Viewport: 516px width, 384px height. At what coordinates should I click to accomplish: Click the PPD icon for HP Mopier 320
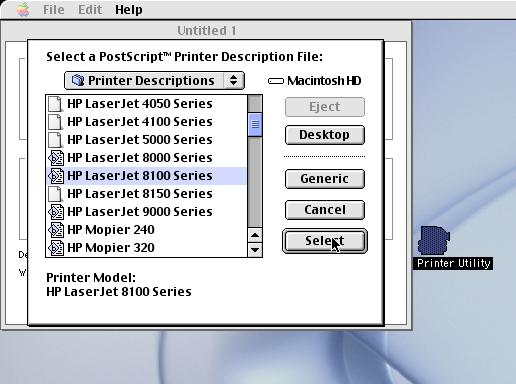pos(56,248)
